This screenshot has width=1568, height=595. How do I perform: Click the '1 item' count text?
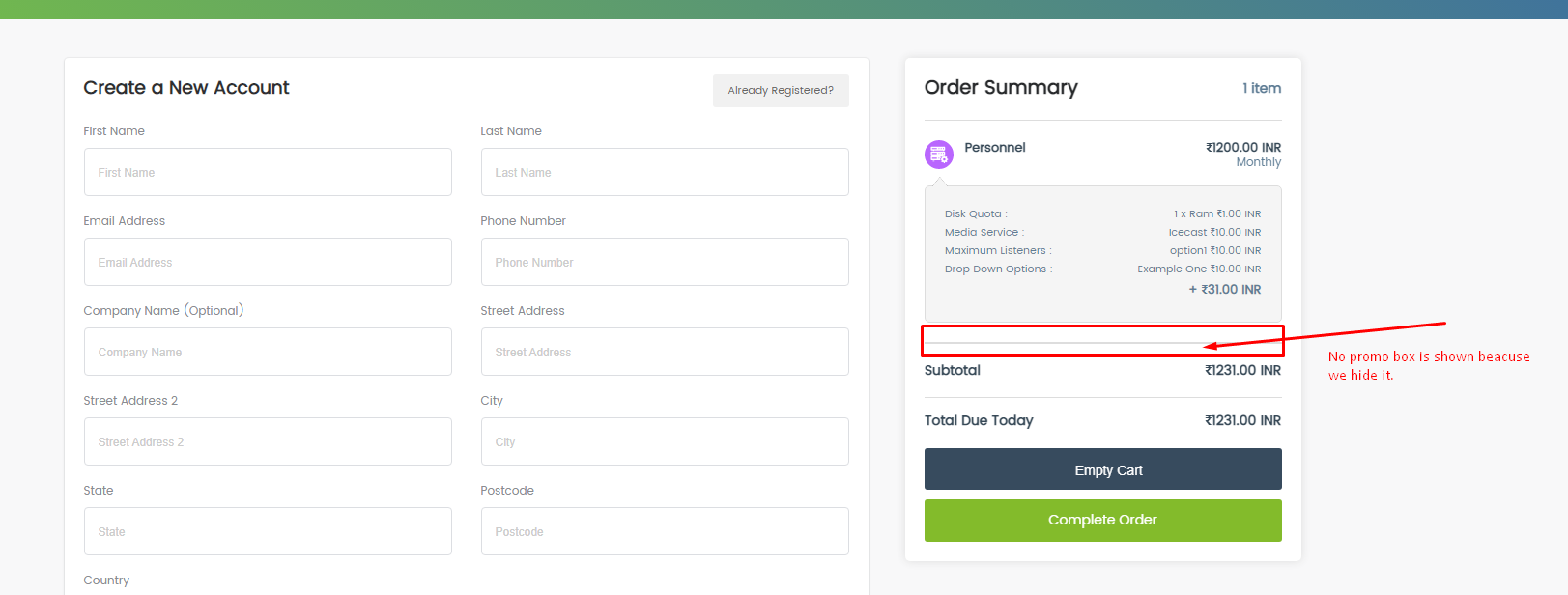pos(1262,88)
